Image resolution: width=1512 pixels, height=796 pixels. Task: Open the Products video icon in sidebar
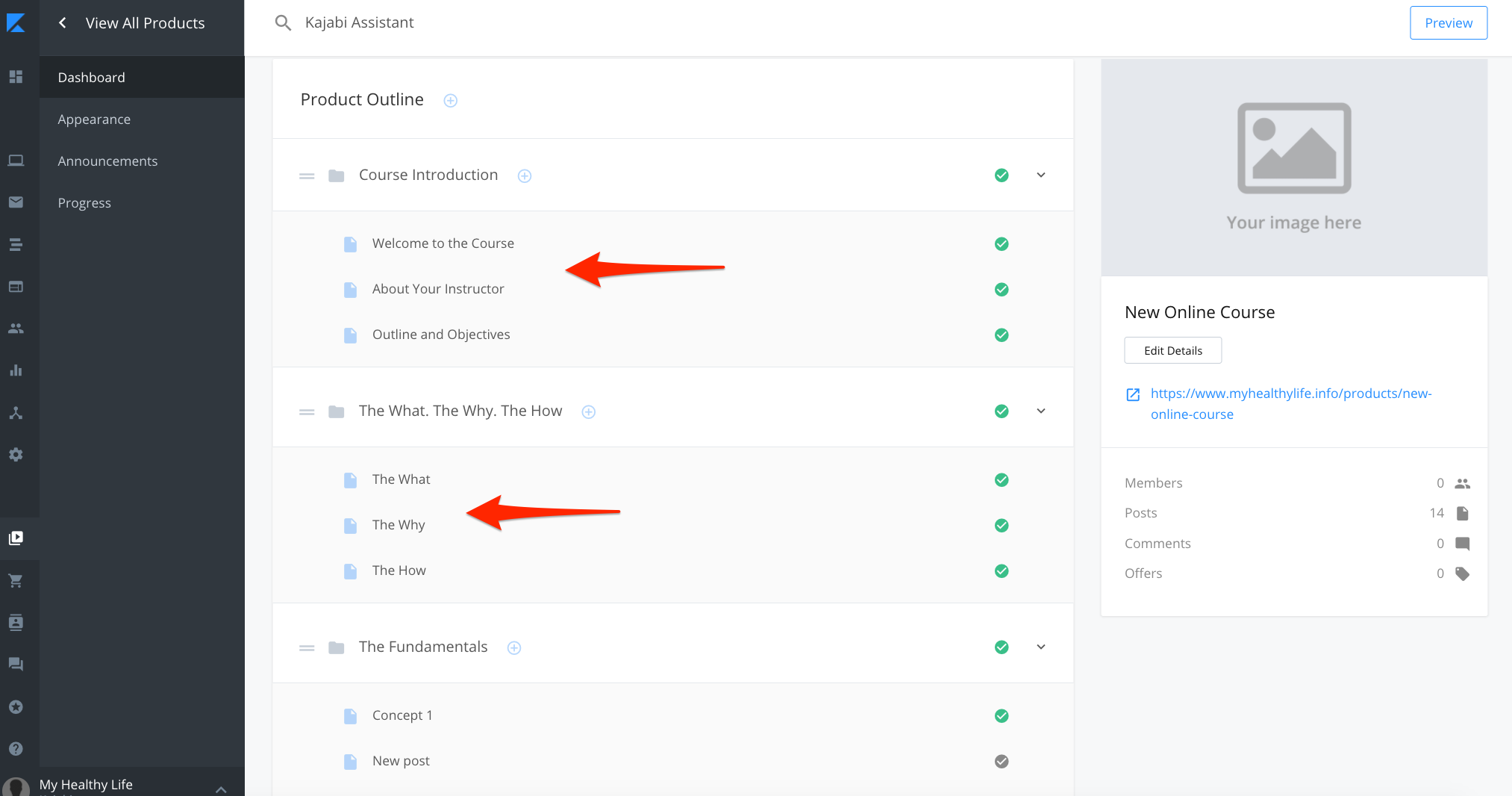pyautogui.click(x=16, y=538)
